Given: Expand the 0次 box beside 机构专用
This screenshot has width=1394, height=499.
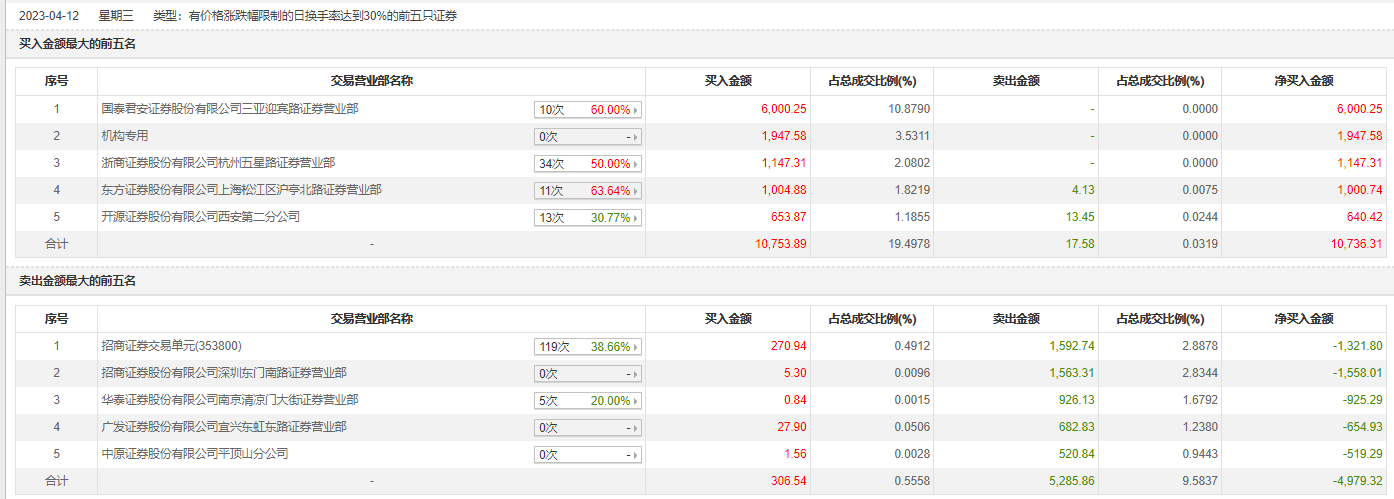Looking at the screenshot, I should pyautogui.click(x=587, y=136).
